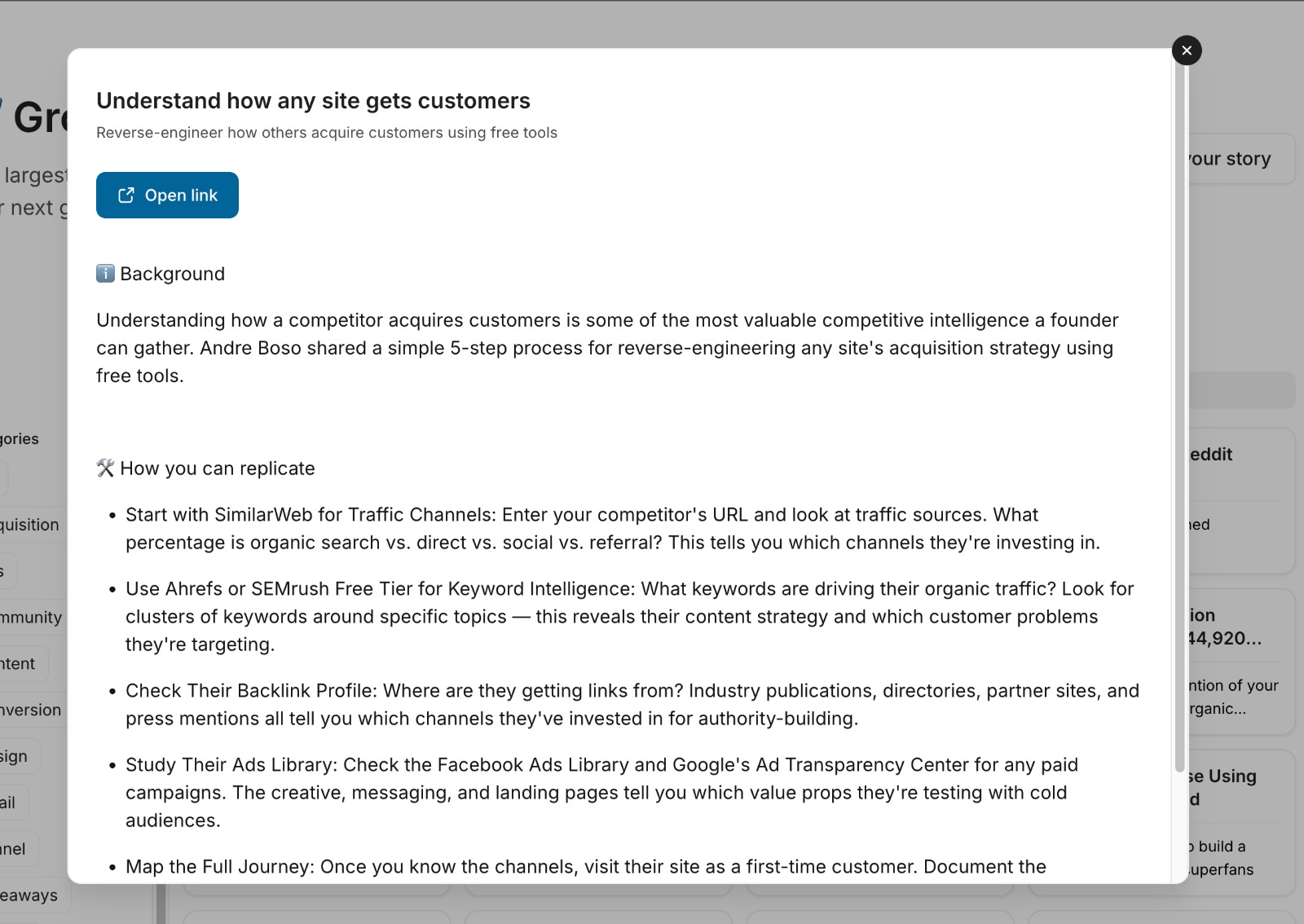Click the Open link button
1304x924 pixels.
click(x=167, y=195)
